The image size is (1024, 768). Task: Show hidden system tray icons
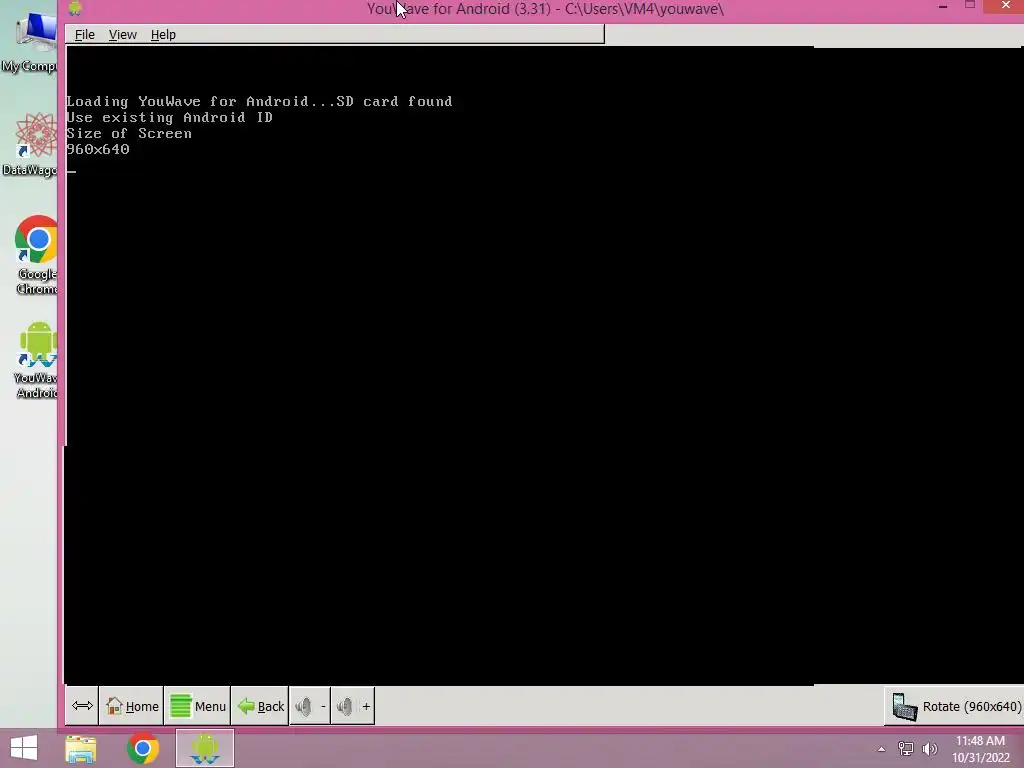[x=882, y=749]
